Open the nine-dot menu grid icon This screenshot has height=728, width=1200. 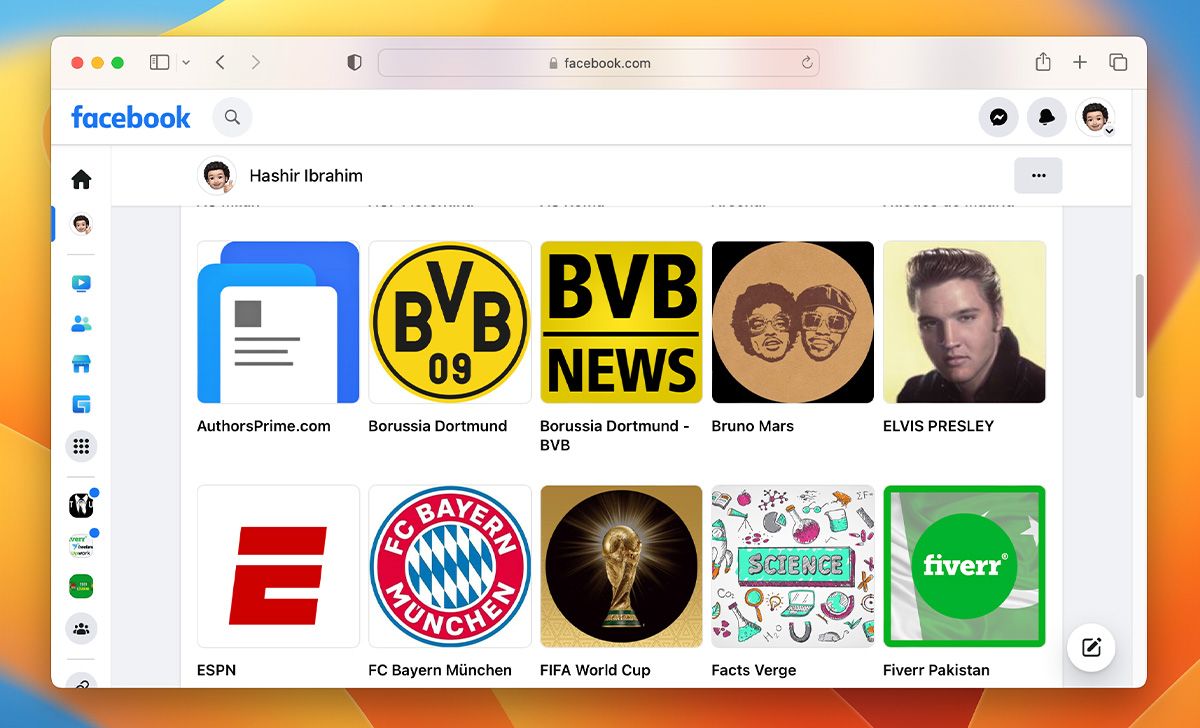81,446
